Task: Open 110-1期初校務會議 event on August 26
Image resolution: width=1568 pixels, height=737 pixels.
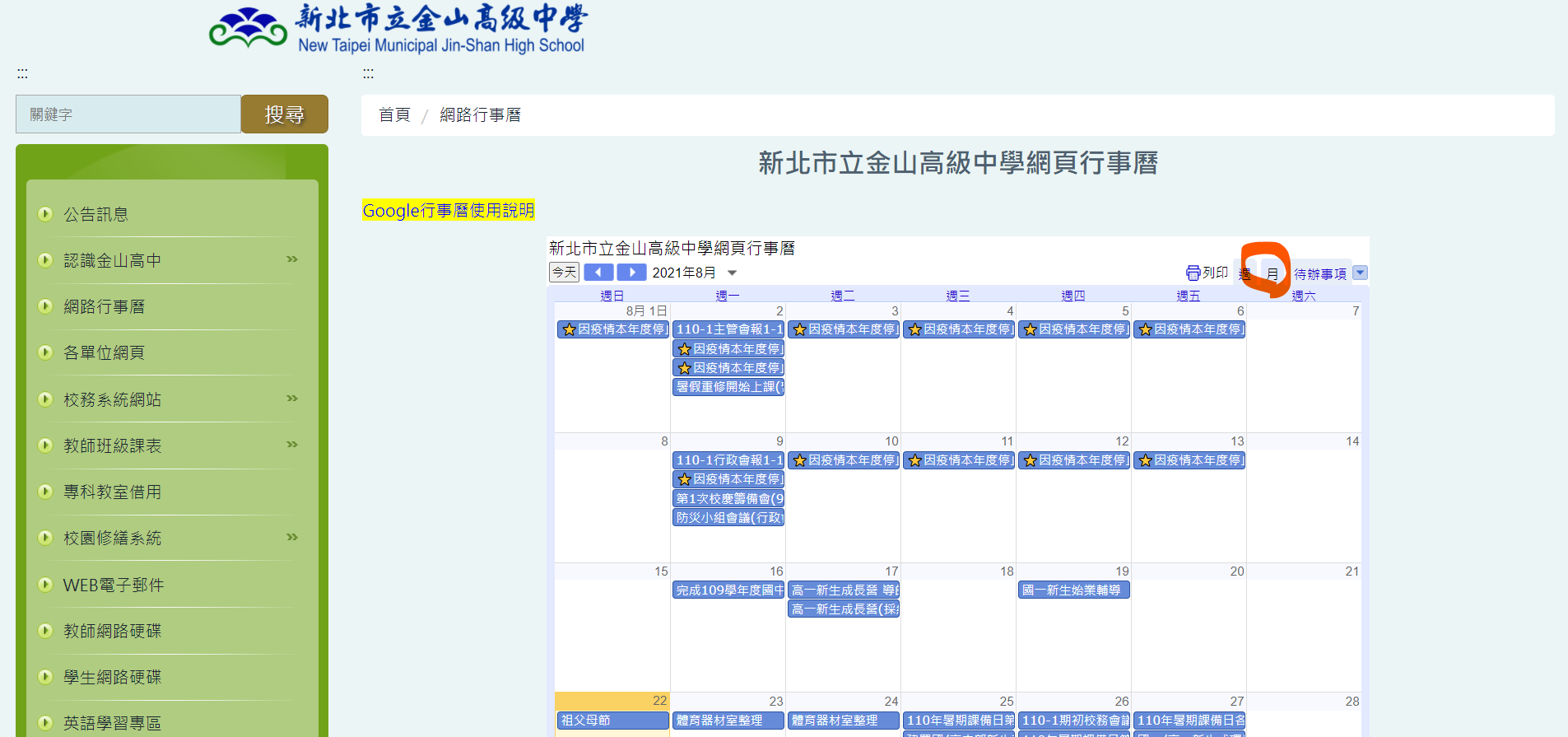Action: coord(1074,721)
